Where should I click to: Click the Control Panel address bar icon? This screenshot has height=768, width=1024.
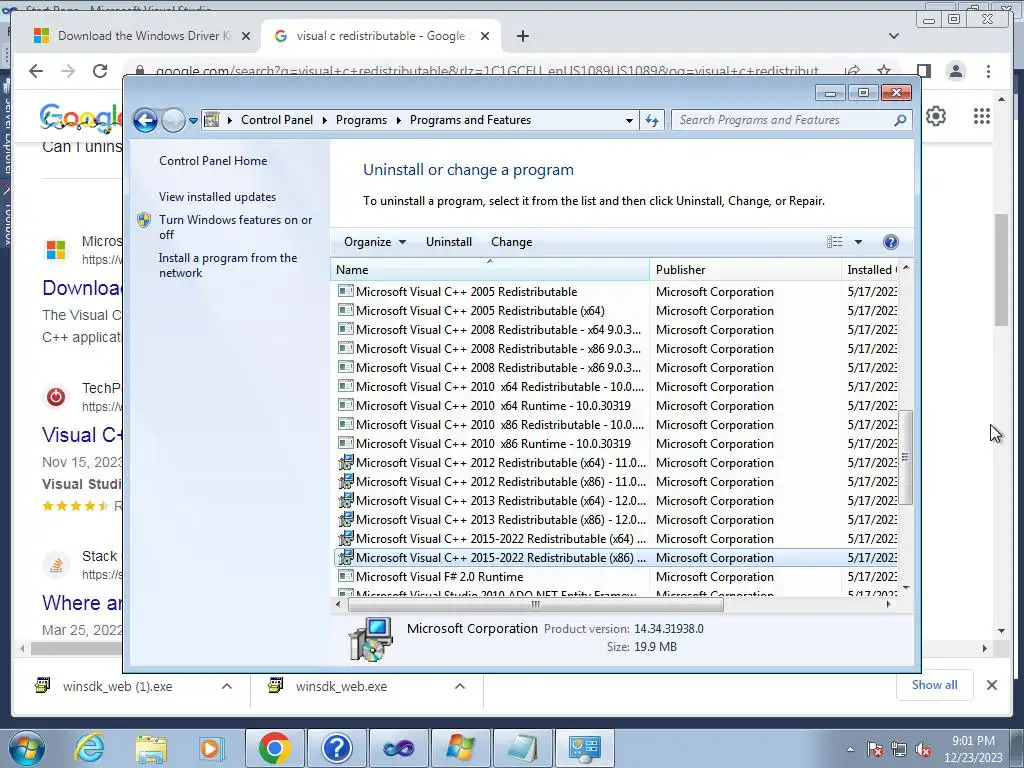[x=212, y=120]
